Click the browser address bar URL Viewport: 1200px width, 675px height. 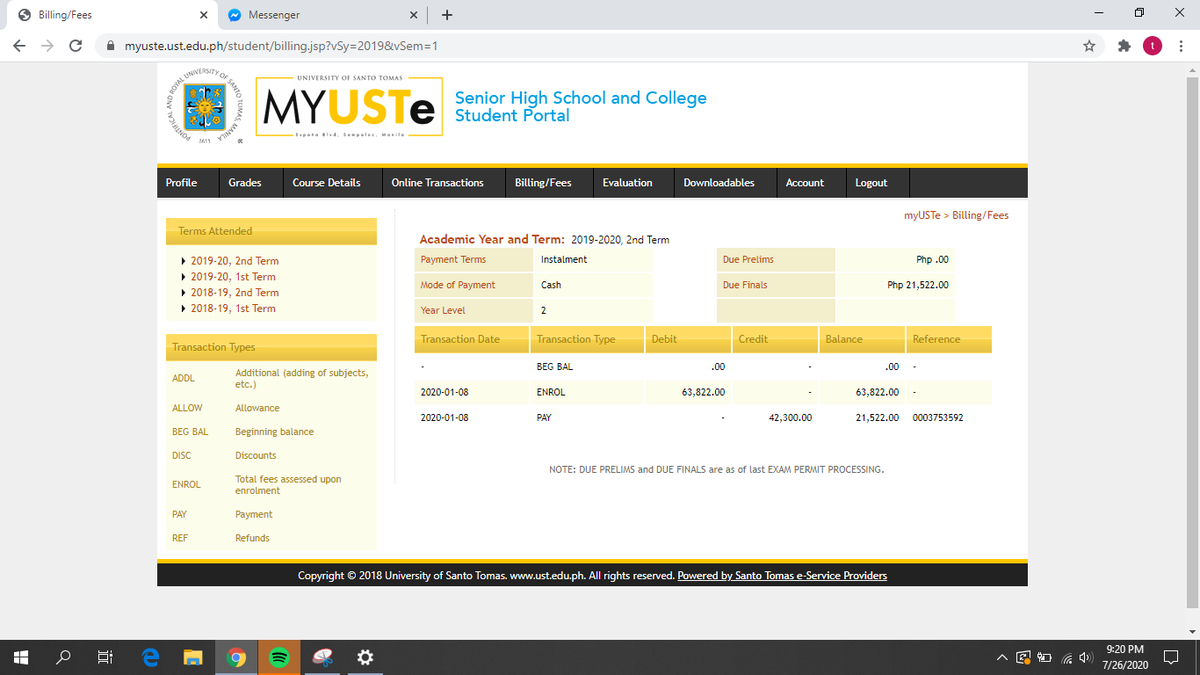click(x=281, y=46)
